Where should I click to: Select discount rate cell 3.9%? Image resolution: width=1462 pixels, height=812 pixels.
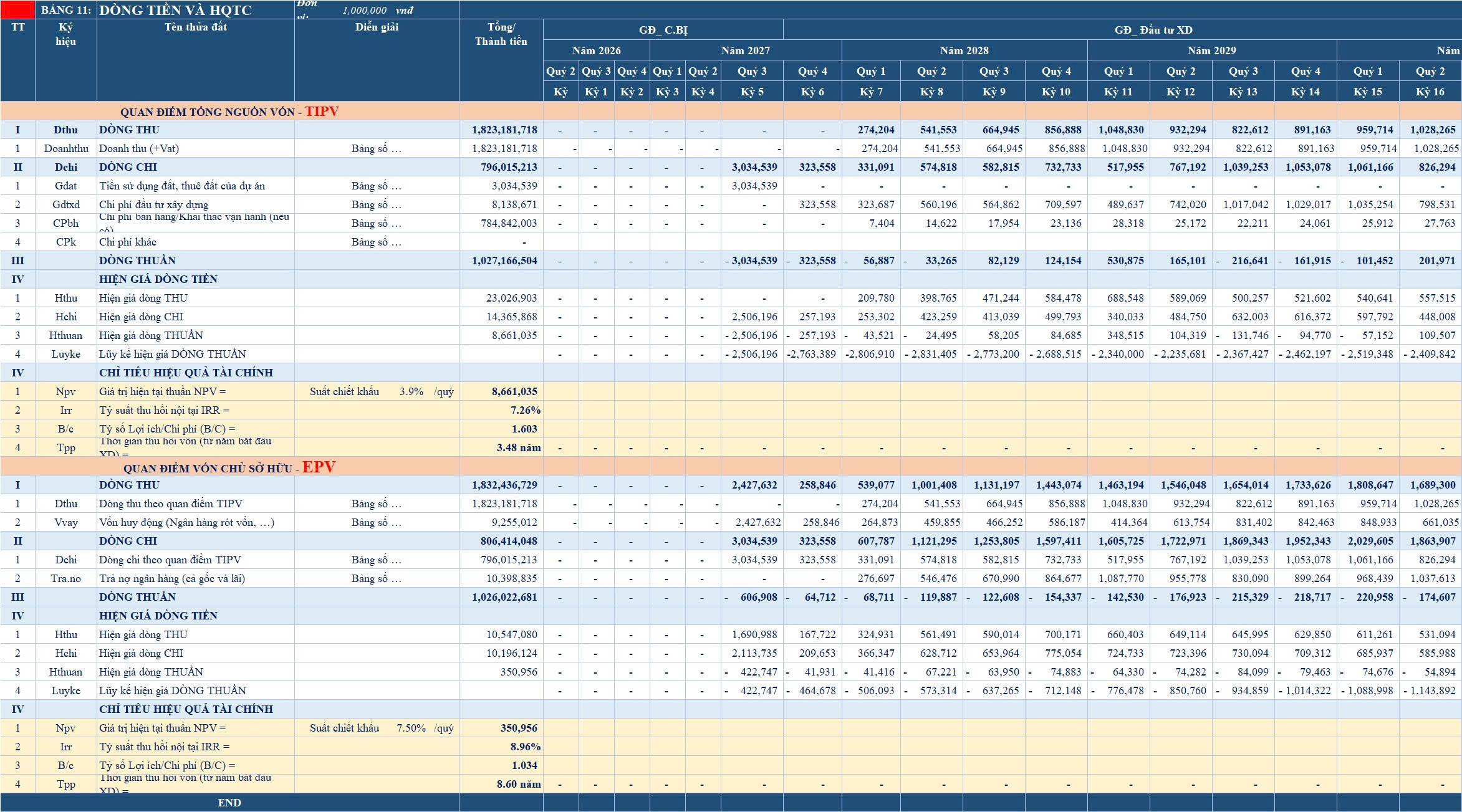tap(411, 391)
